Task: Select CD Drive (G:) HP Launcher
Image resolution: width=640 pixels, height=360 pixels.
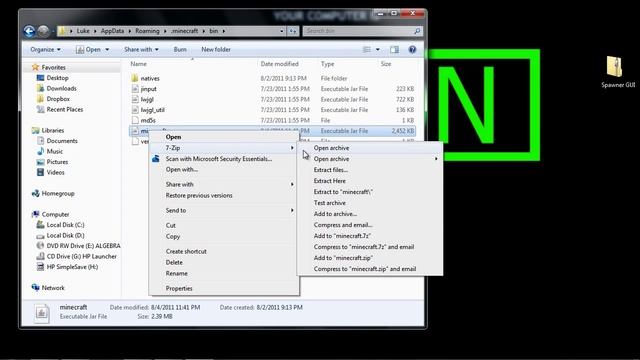Action: tap(82, 256)
